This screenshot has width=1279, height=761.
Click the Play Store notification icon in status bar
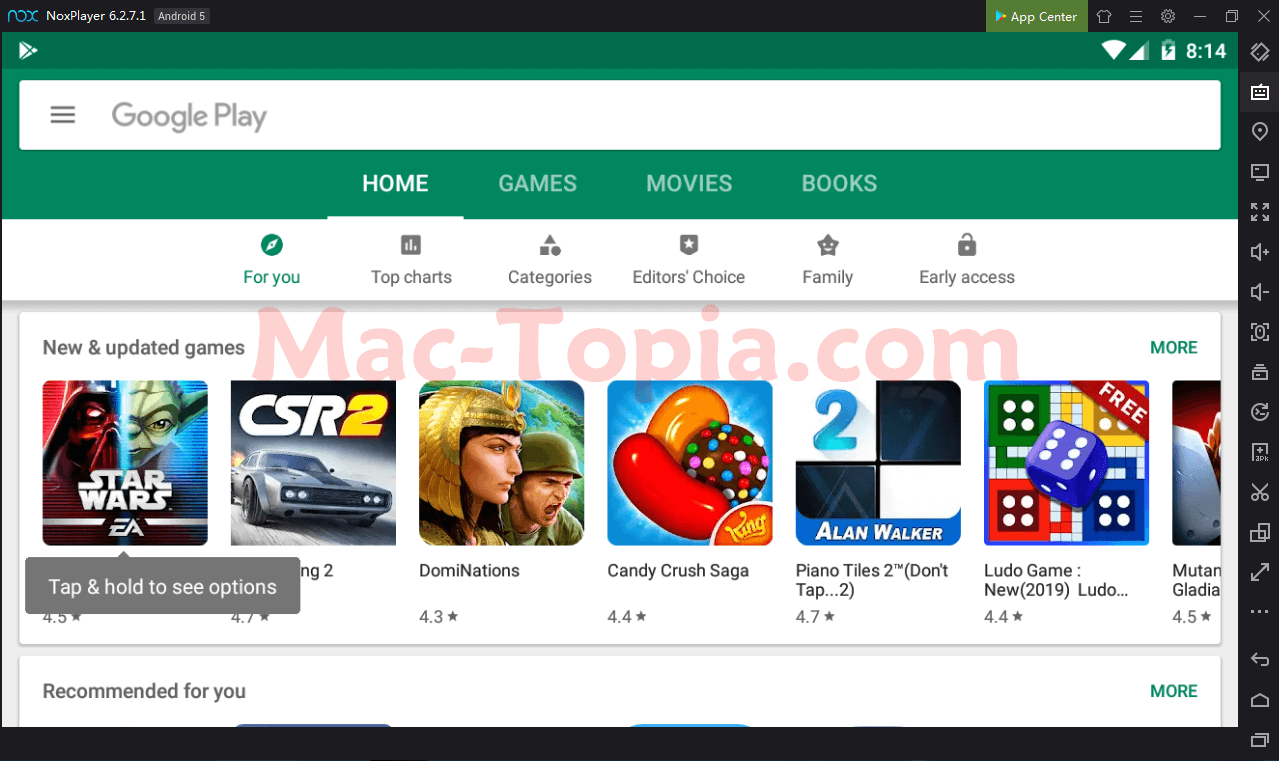(x=28, y=50)
